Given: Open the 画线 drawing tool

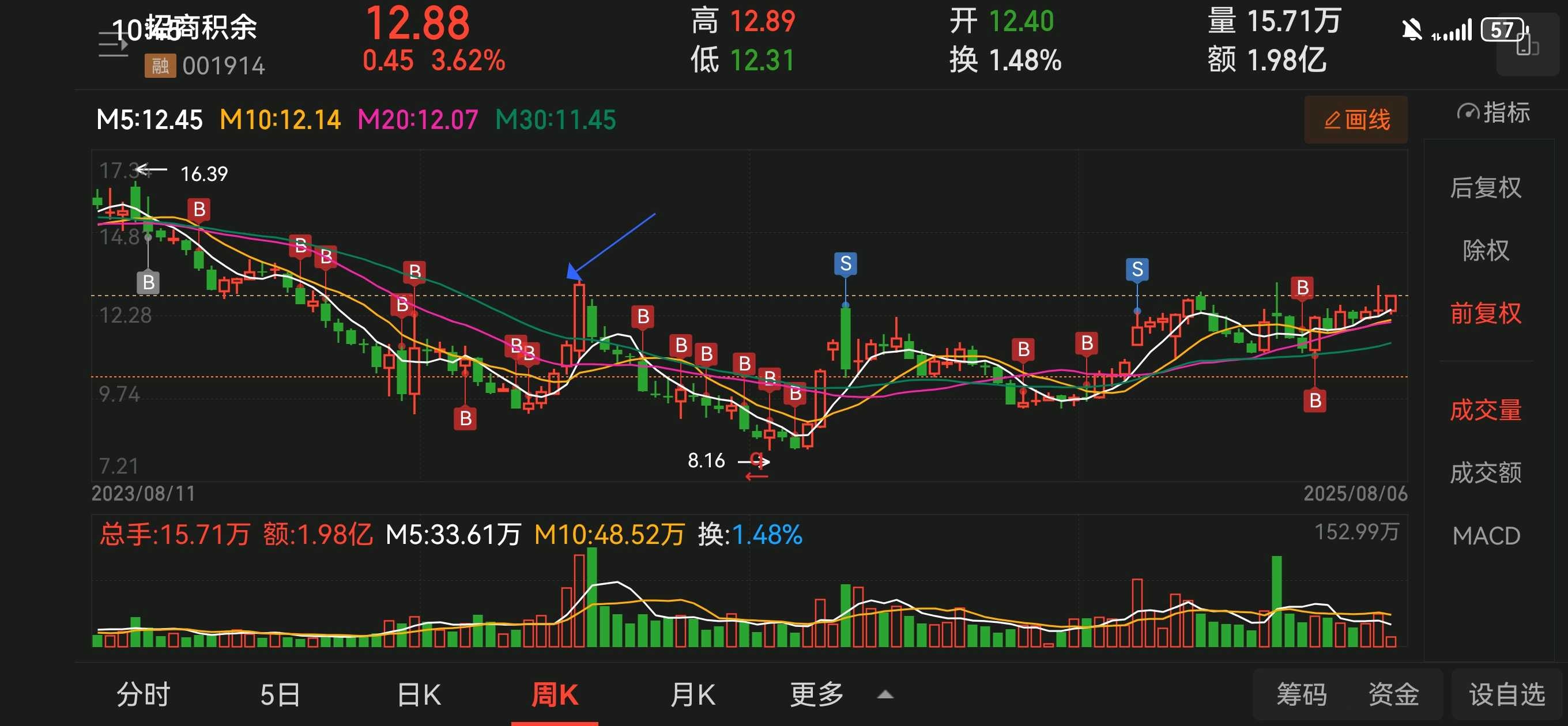Looking at the screenshot, I should coord(1356,119).
